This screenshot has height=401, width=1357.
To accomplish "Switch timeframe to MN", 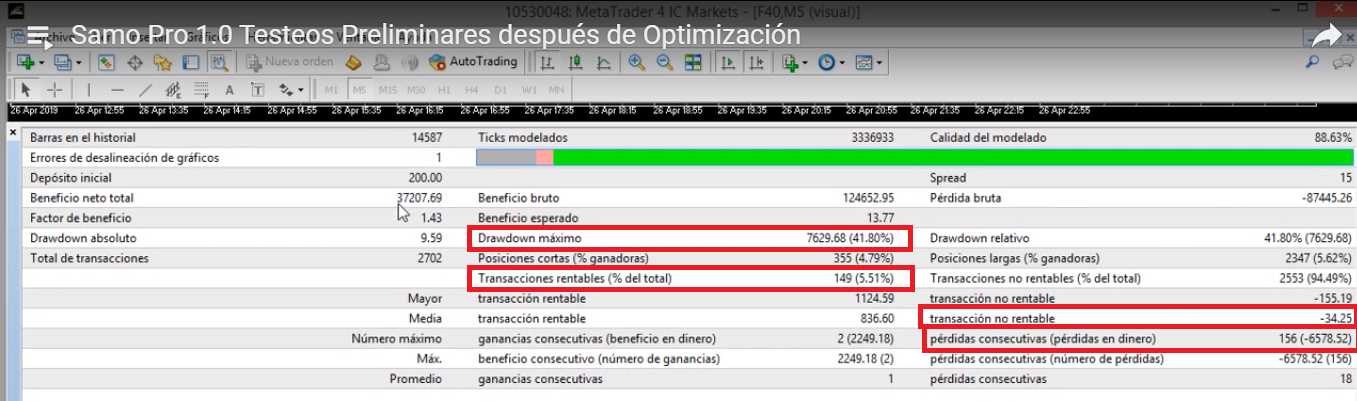I will [x=556, y=89].
